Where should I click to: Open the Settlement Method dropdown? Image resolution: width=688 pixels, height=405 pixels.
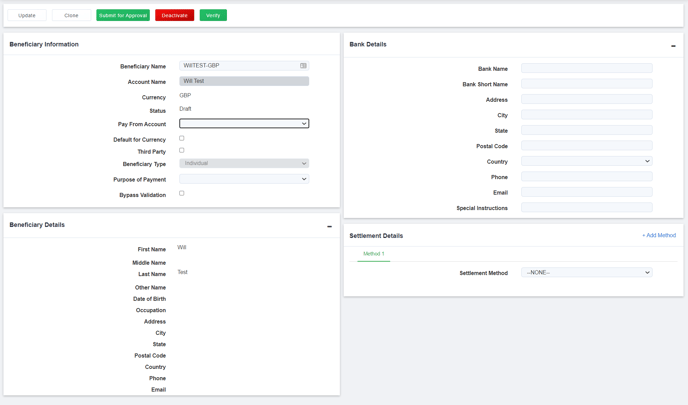[586, 273]
